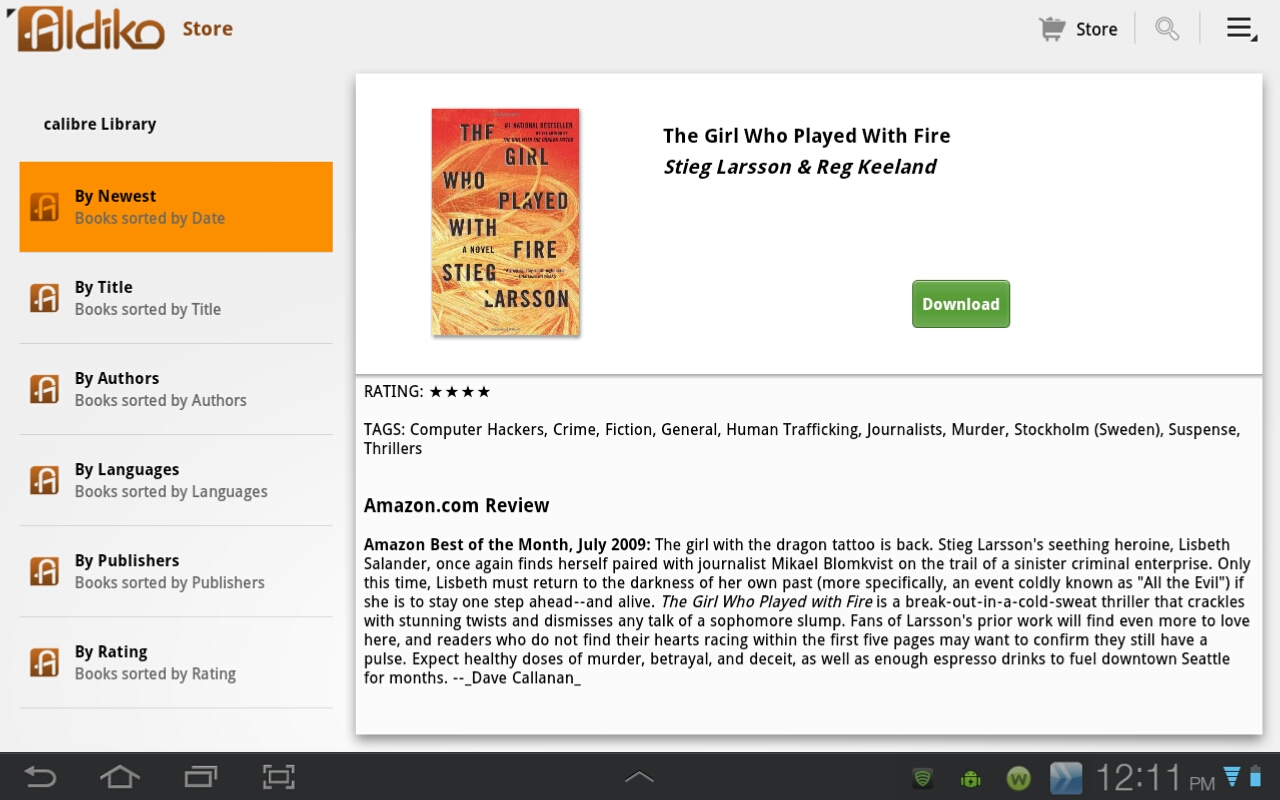Open the Wi-Fi shield notification icon
This screenshot has height=800, width=1280.
(922, 778)
